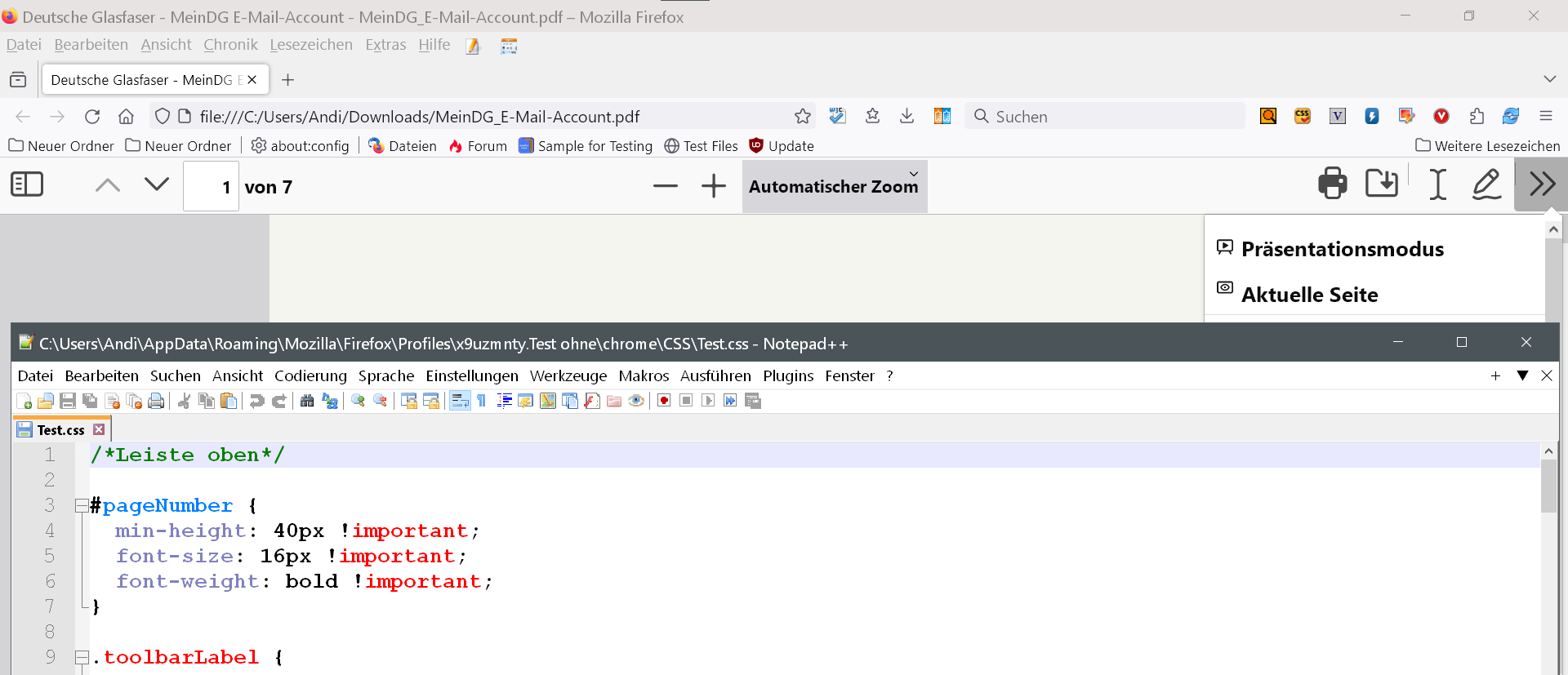The width and height of the screenshot is (1568, 675).
Task: Click the Aktuelle Seite option
Action: [x=1309, y=295]
